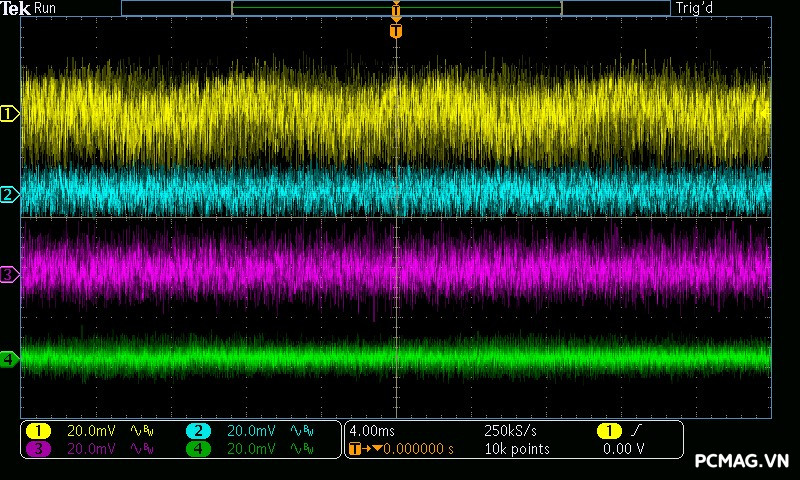Select the magenta channel 3 badge in readout
Screen dimensions: 800x480
point(39,449)
